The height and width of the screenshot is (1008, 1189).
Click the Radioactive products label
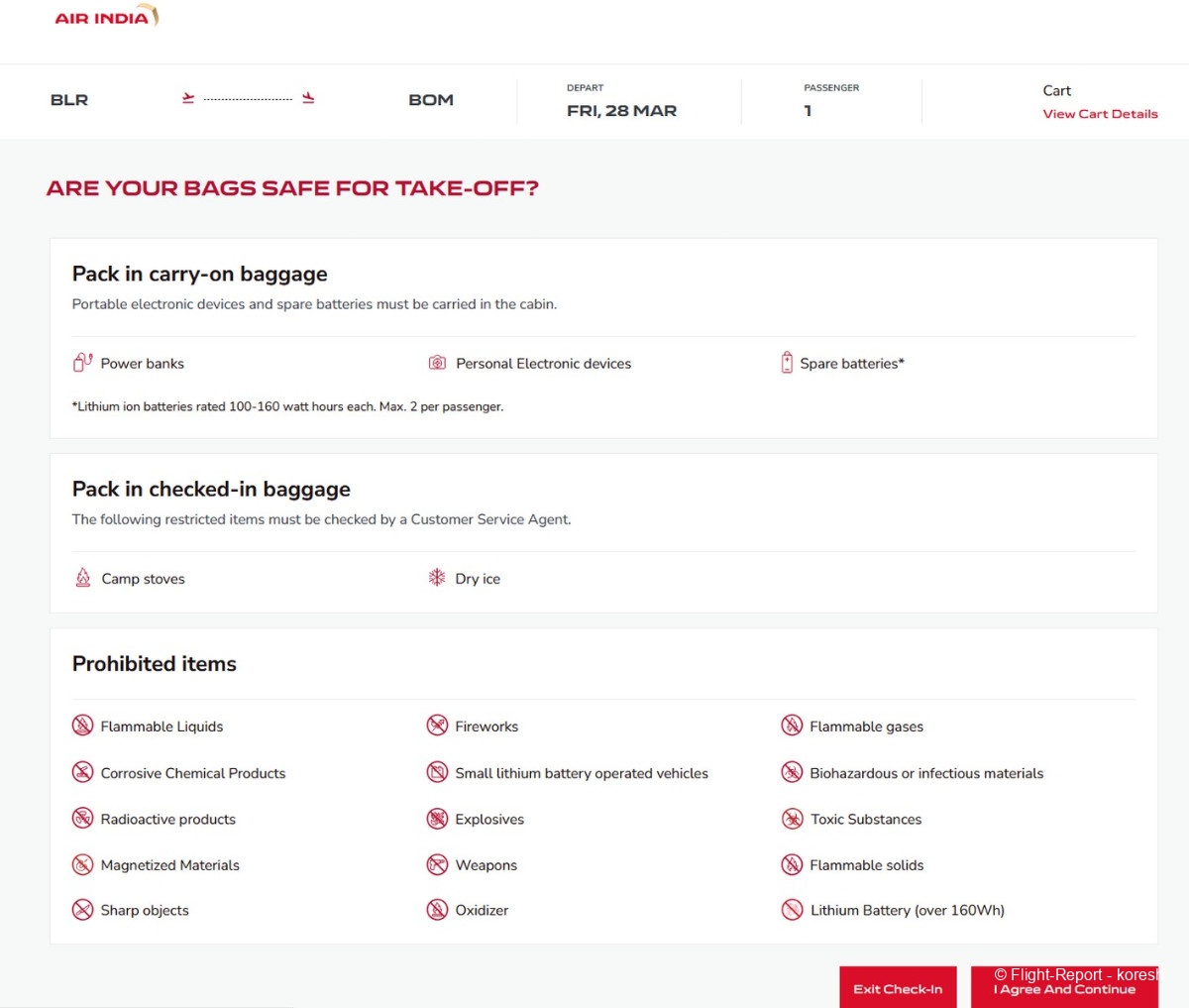point(168,820)
